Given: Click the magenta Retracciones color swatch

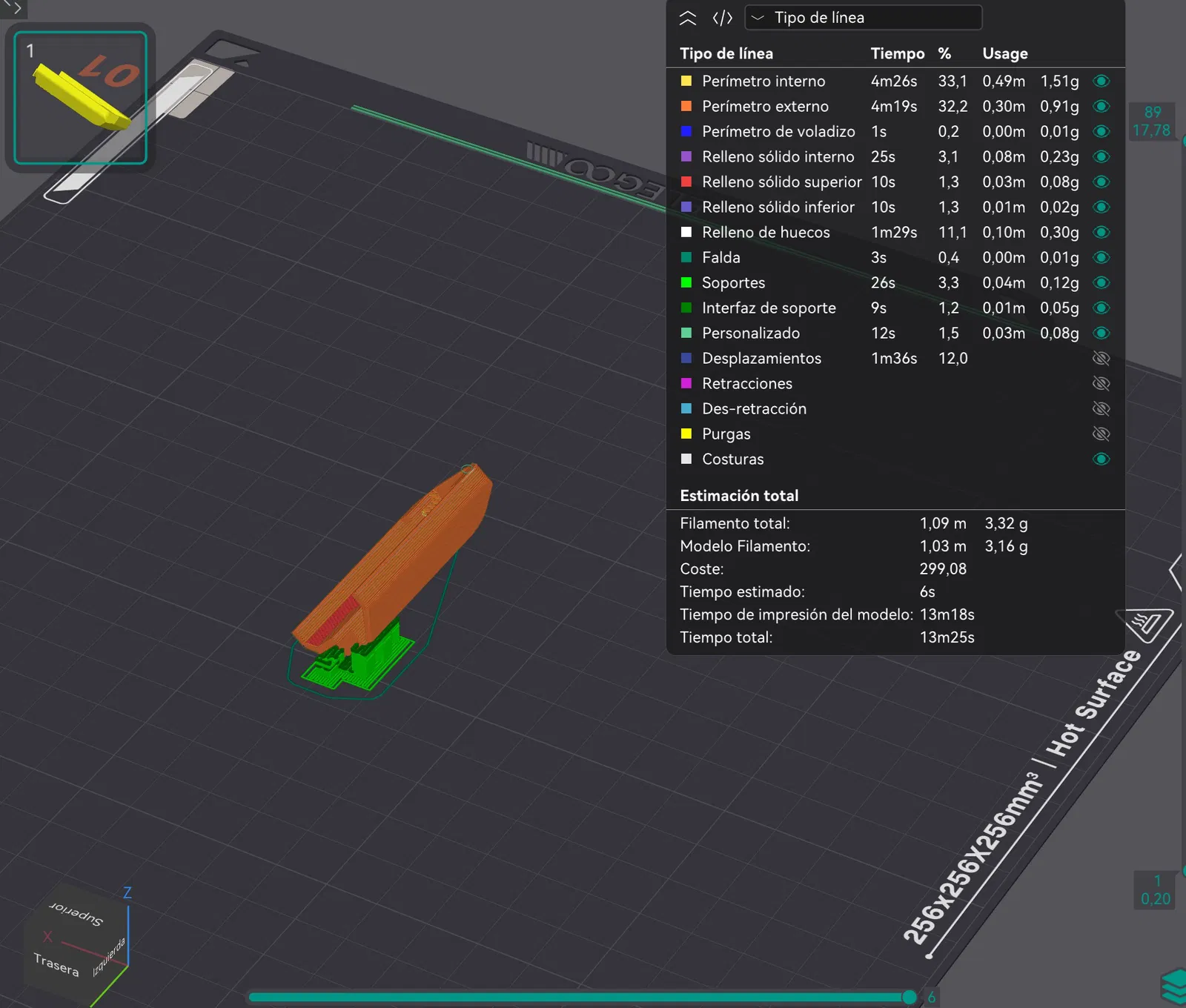Looking at the screenshot, I should click(x=686, y=383).
